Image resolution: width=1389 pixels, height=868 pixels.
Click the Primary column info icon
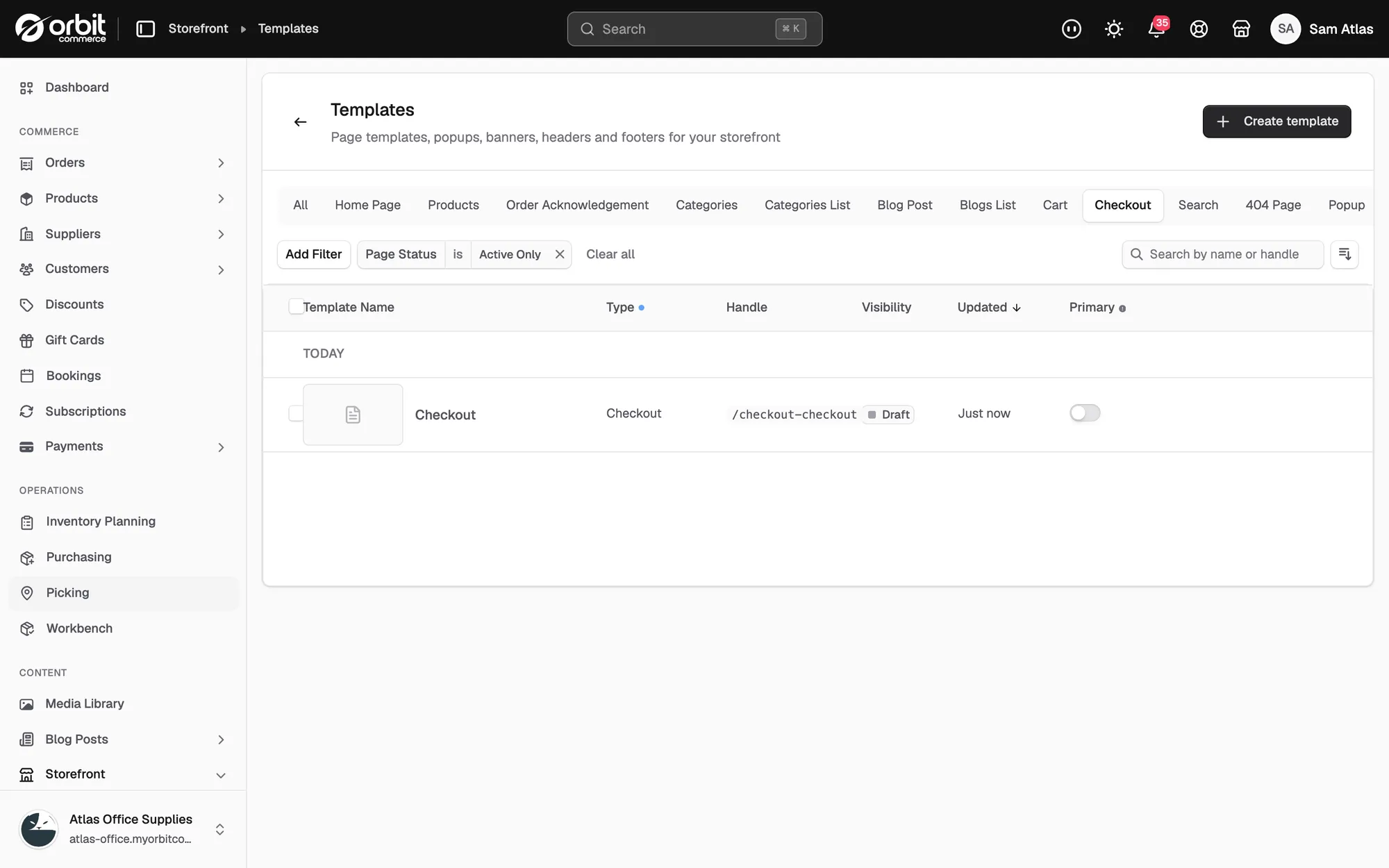point(1122,308)
